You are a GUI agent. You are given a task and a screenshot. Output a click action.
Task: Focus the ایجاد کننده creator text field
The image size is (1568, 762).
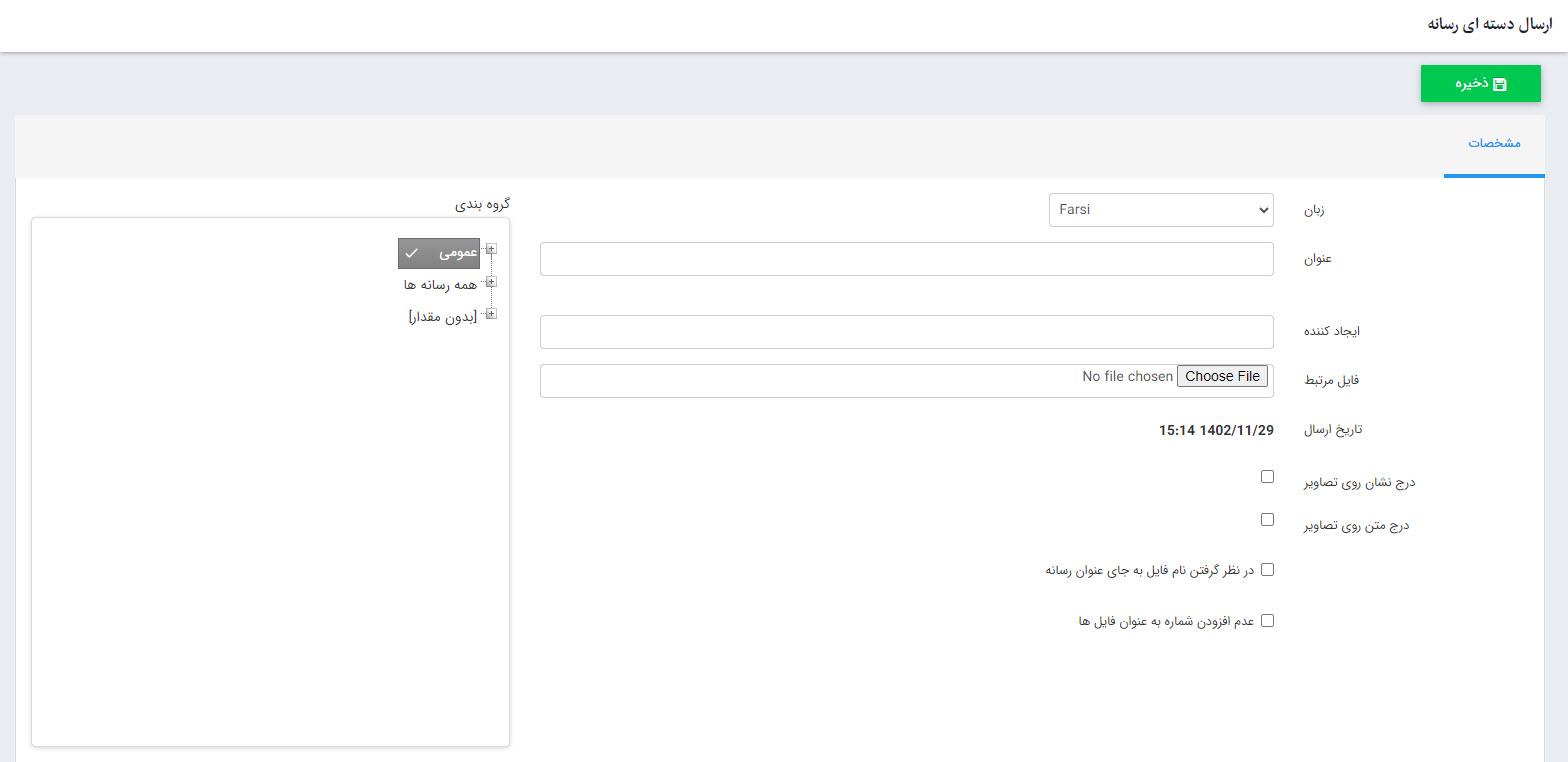coord(906,332)
